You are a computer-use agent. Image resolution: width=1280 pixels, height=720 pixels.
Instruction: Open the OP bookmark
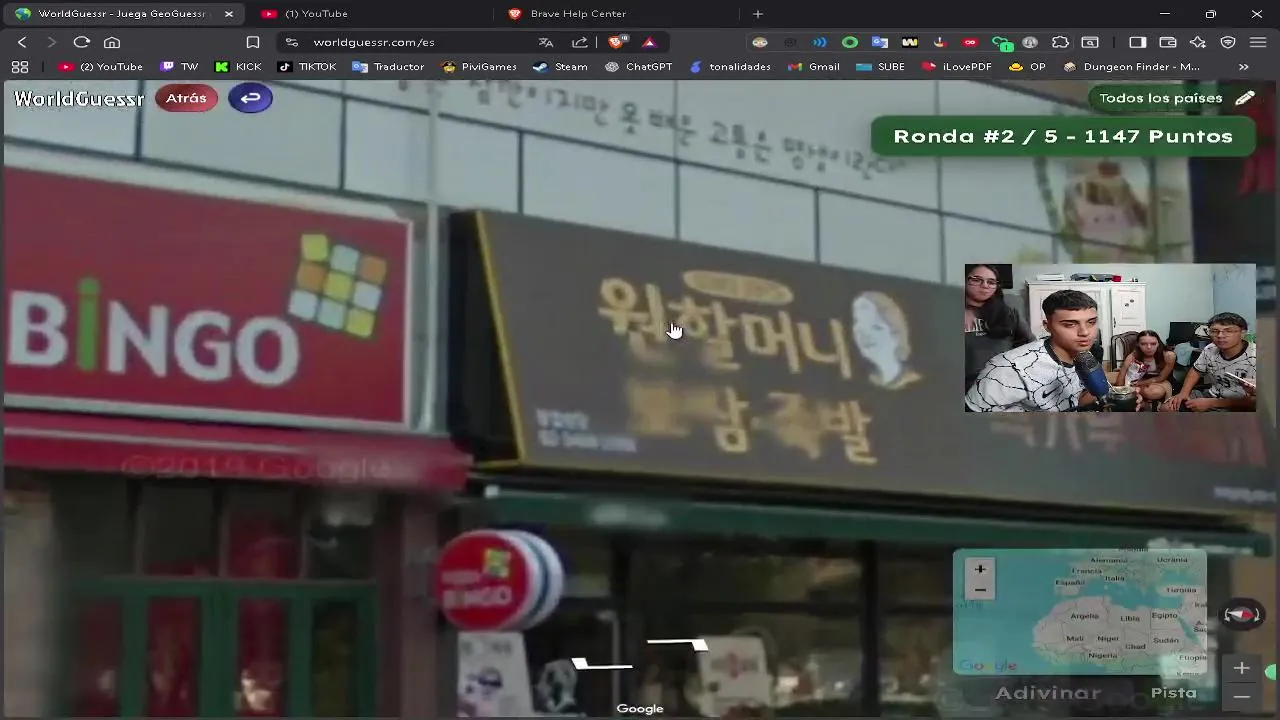click(1027, 67)
